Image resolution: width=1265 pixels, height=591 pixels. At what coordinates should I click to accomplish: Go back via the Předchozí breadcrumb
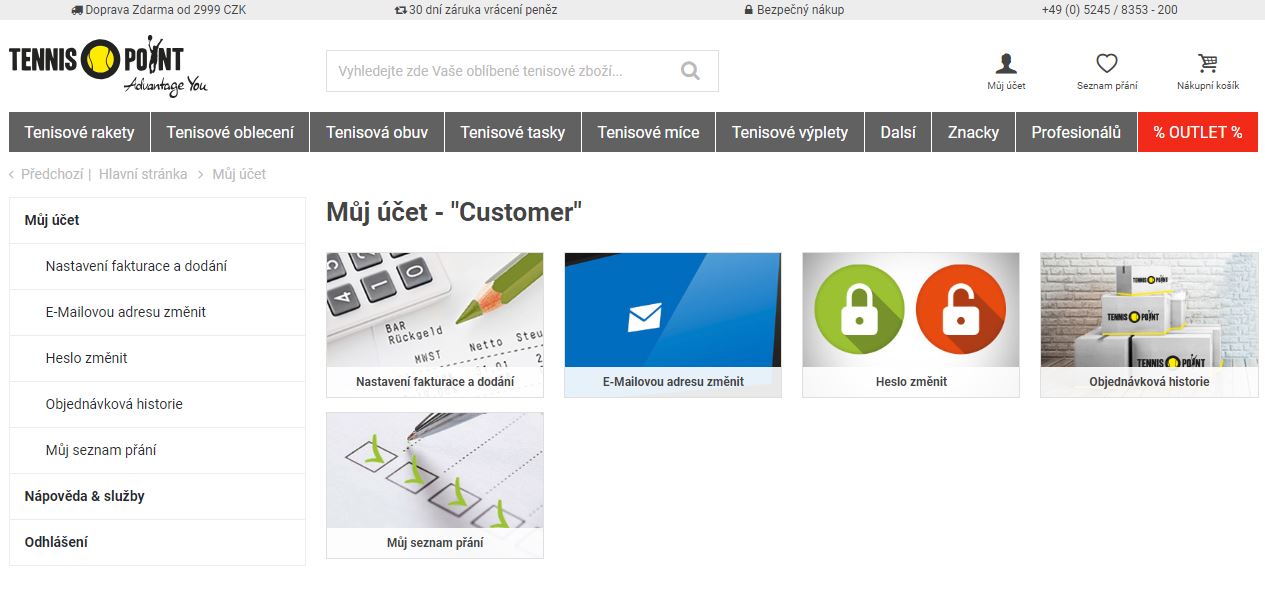(52, 174)
